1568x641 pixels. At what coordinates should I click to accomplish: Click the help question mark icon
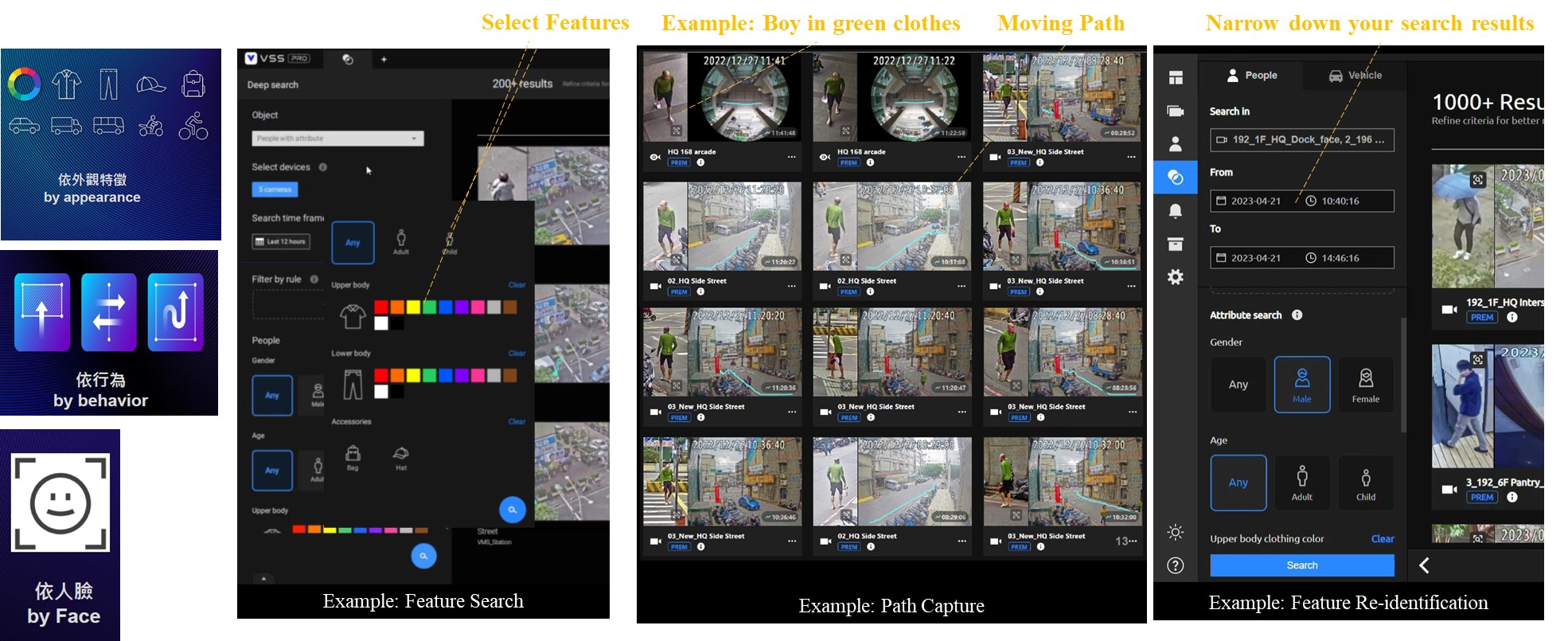1175,565
